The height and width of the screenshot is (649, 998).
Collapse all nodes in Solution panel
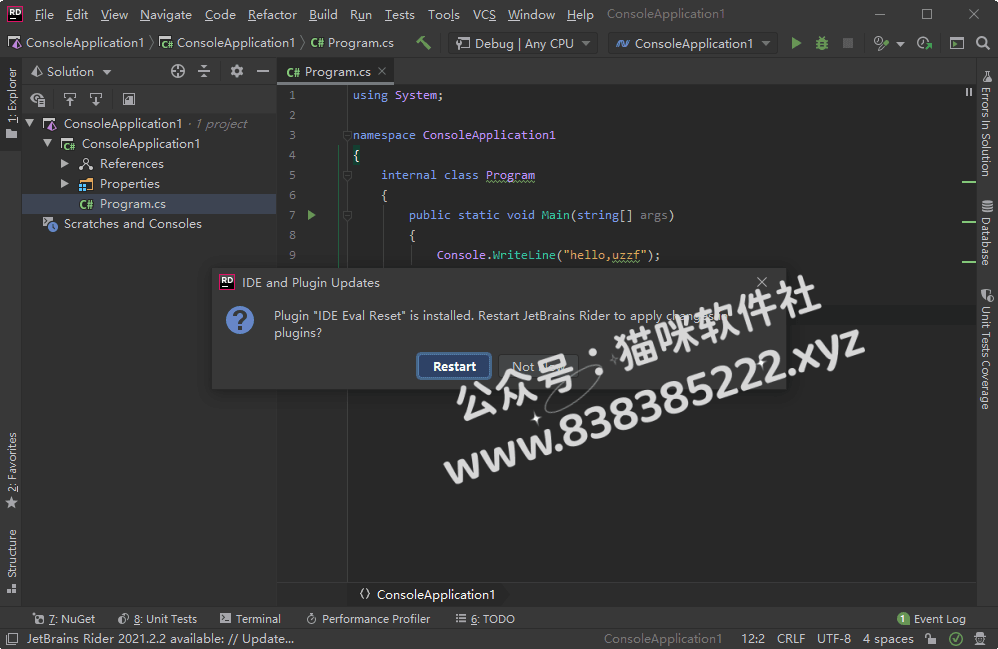click(x=204, y=71)
